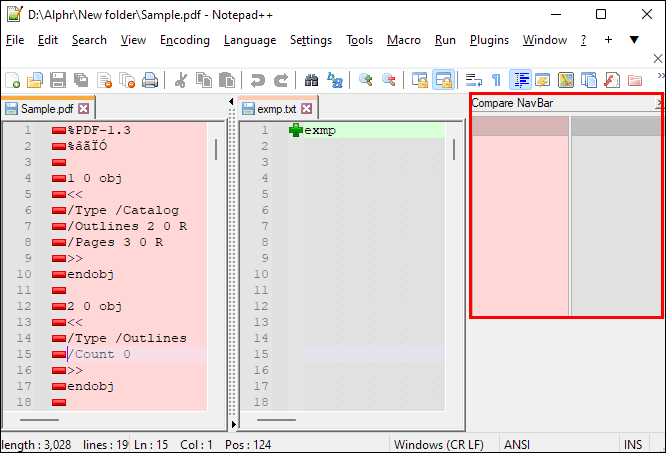
Task: Open the Encoding menu
Action: pos(185,40)
